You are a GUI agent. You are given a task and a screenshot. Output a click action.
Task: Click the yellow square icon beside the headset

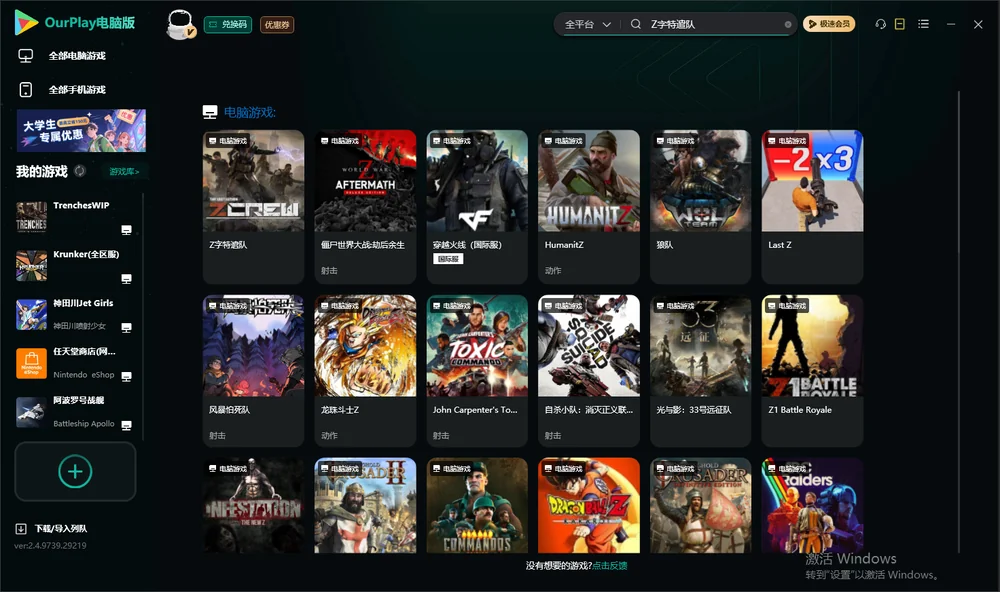(x=900, y=24)
